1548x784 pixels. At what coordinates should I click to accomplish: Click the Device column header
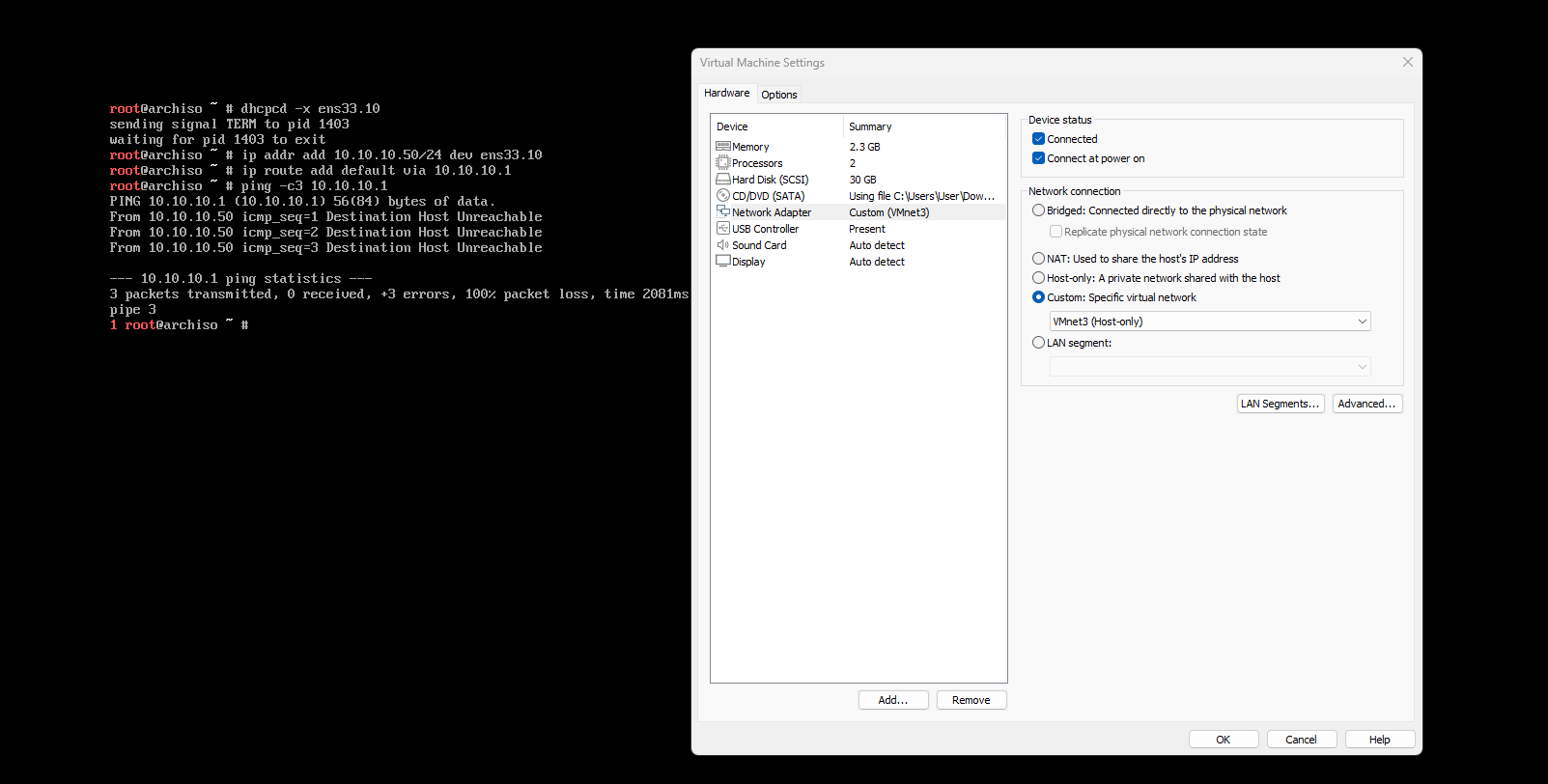776,126
